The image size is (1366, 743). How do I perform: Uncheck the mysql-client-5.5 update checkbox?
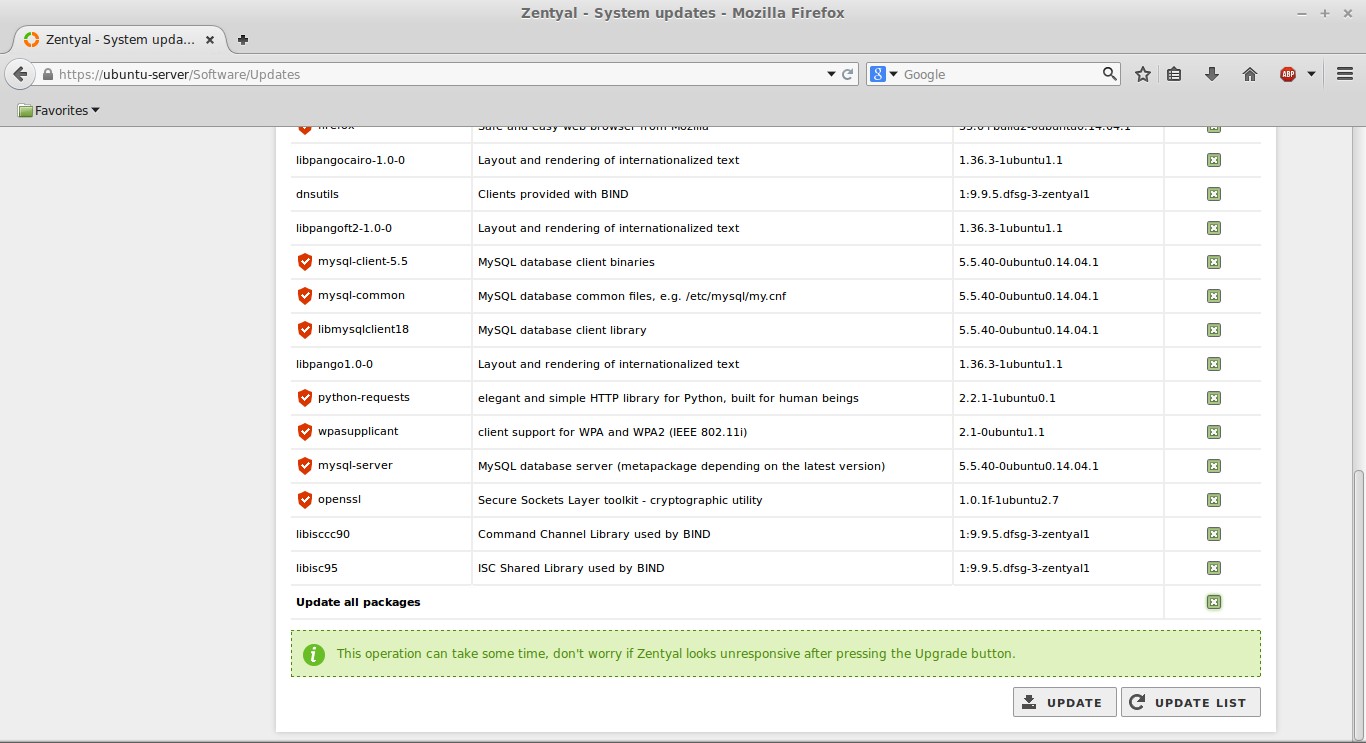tap(1213, 262)
